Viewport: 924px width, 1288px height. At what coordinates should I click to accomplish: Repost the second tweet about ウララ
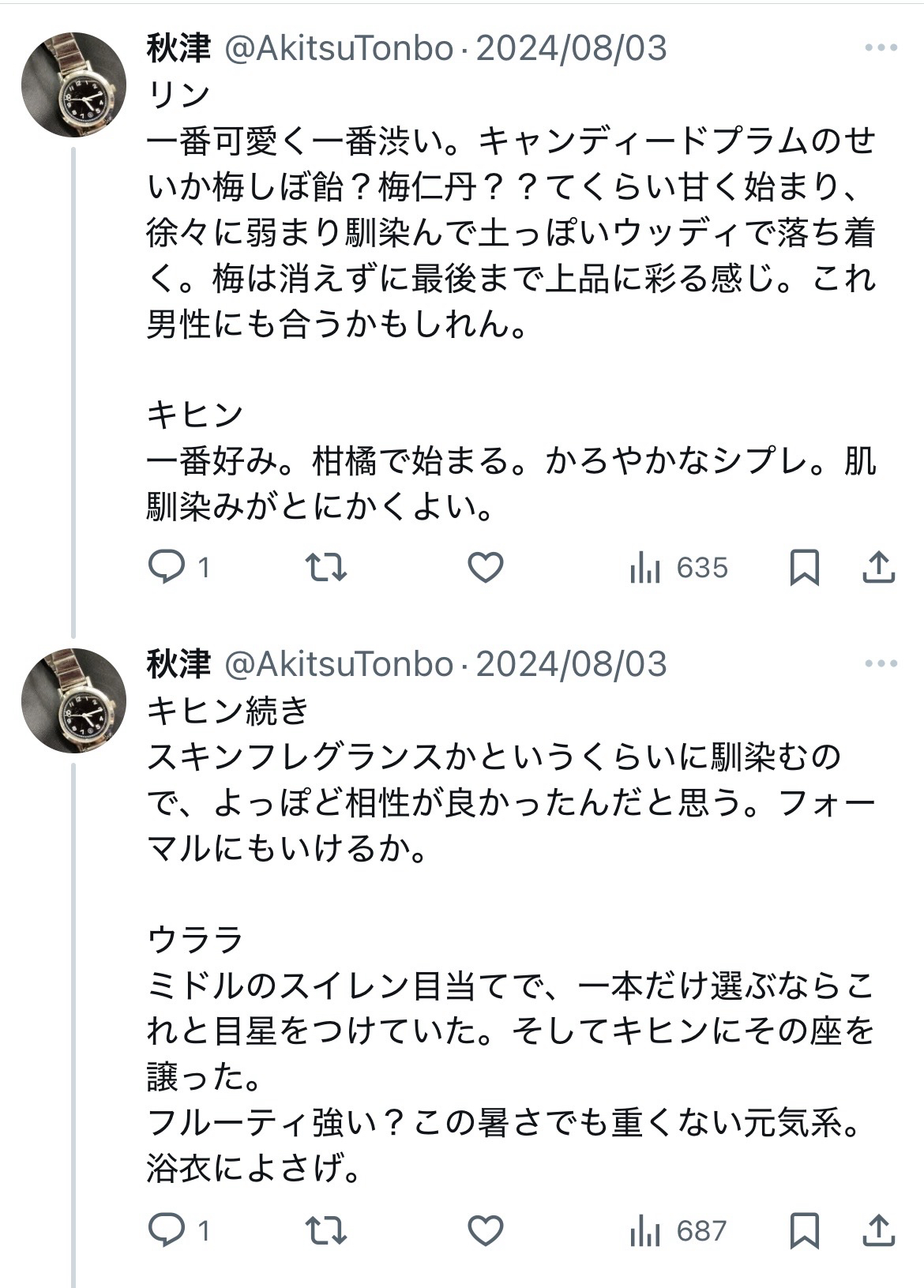pos(326,1230)
